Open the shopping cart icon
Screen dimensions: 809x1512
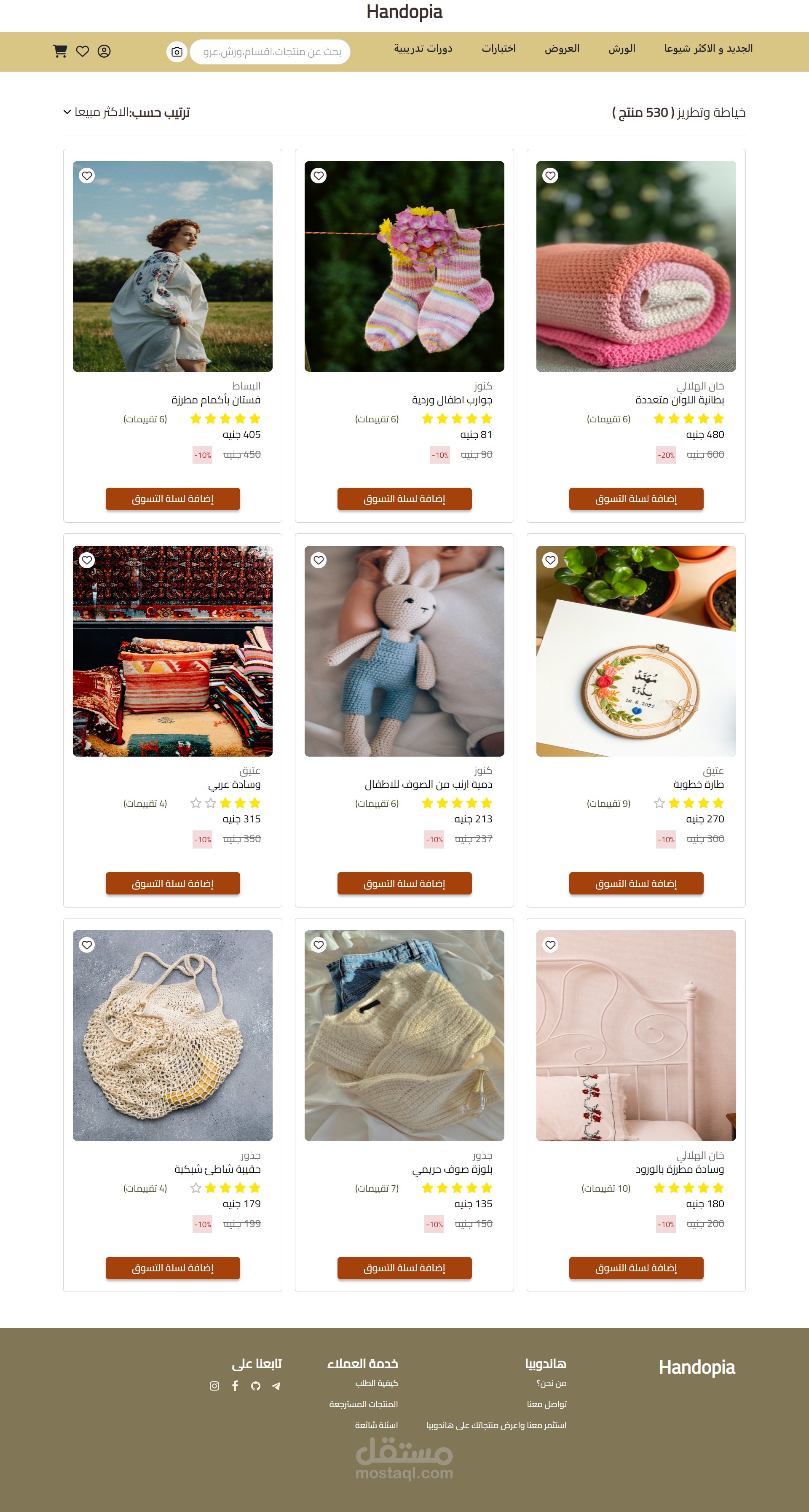pyautogui.click(x=60, y=51)
